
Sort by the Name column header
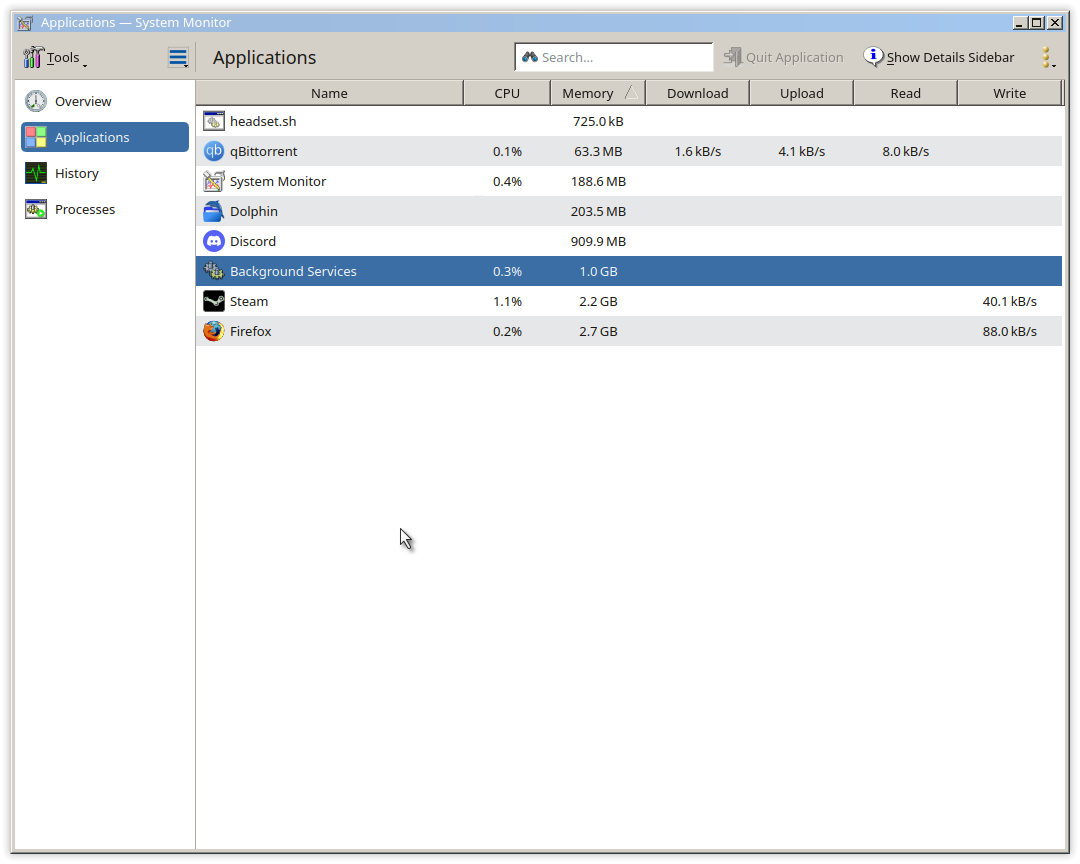(x=329, y=93)
